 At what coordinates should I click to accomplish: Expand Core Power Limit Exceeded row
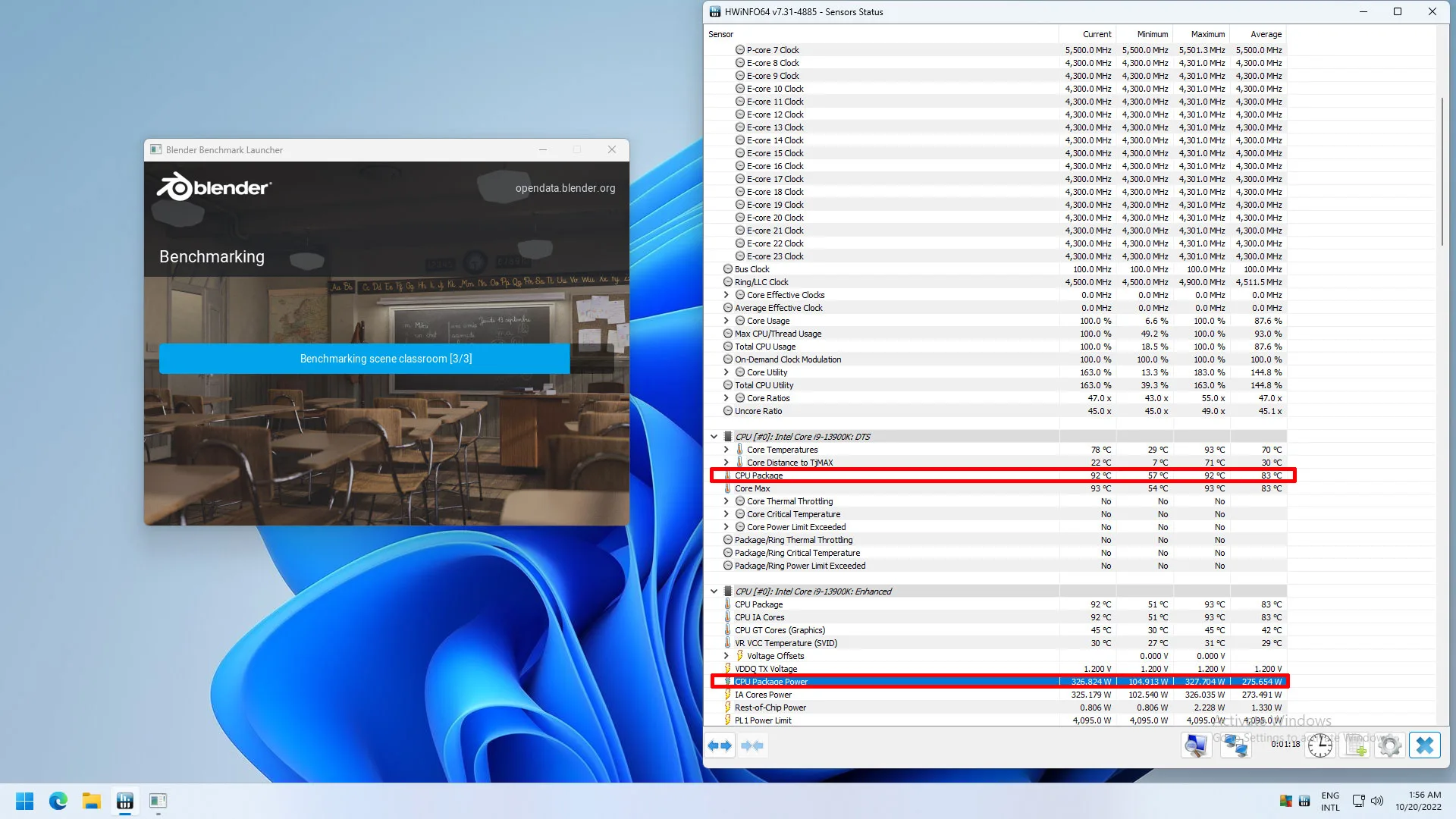[726, 527]
